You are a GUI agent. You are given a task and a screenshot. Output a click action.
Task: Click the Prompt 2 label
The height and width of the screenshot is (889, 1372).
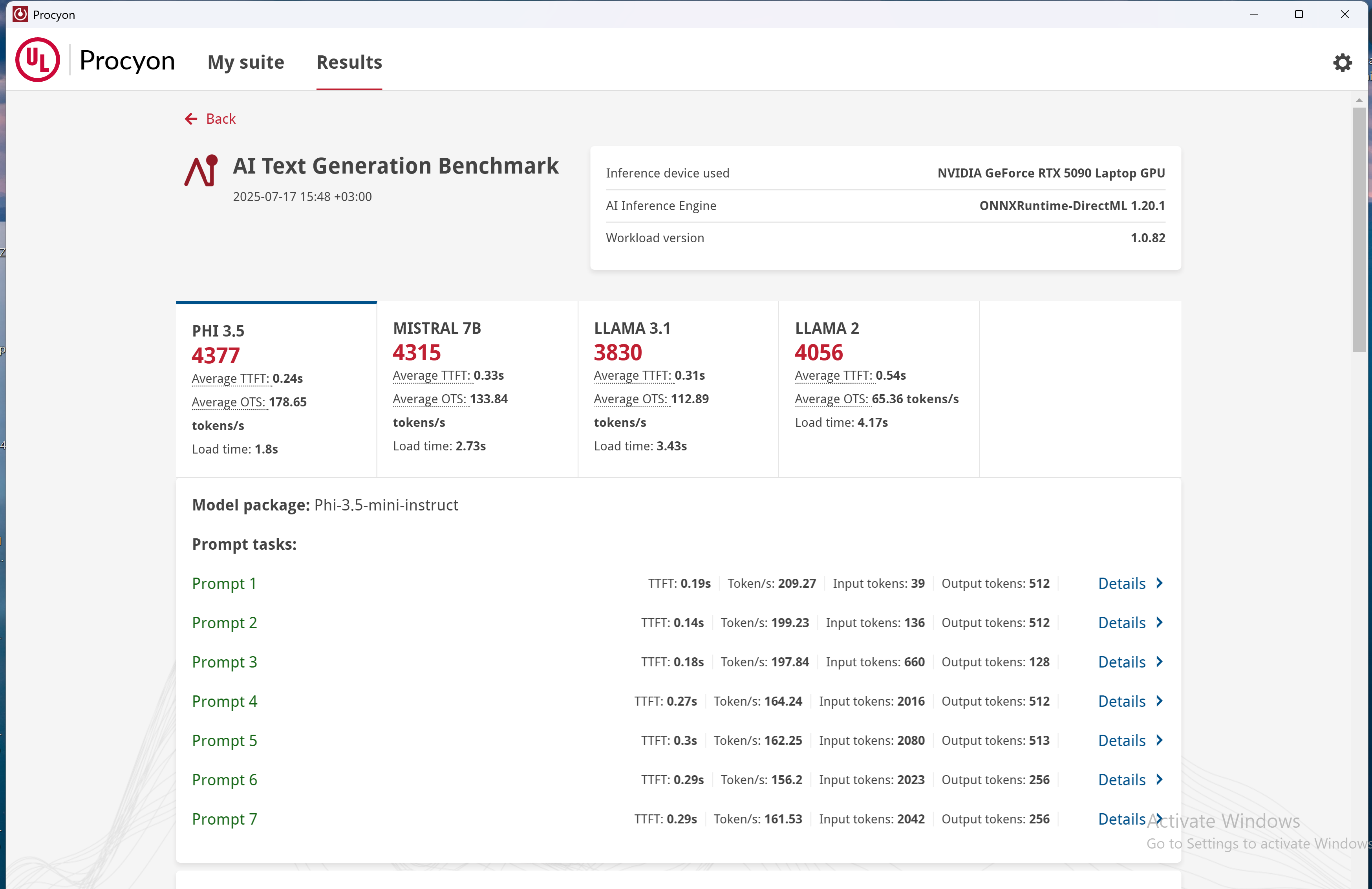click(x=224, y=623)
